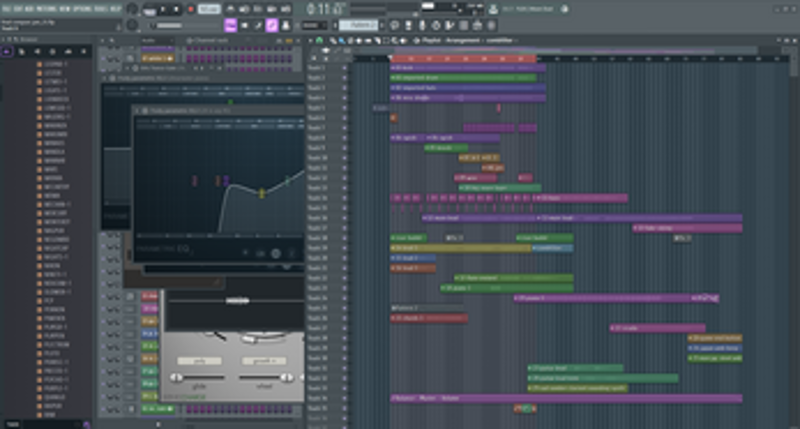Open the pattern selector dropdown
The image size is (800, 429).
[x=358, y=25]
